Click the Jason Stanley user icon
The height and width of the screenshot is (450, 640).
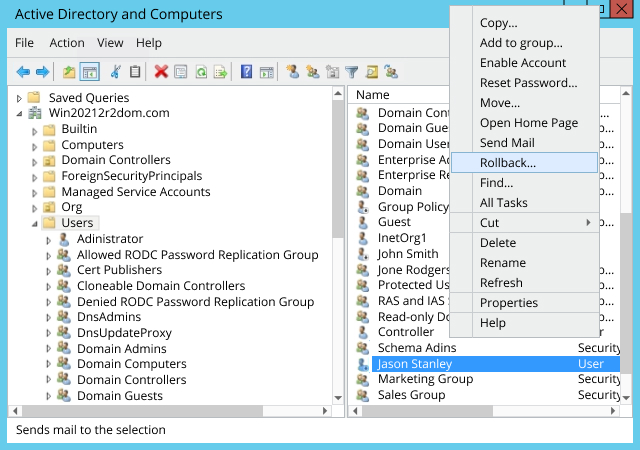coord(362,364)
